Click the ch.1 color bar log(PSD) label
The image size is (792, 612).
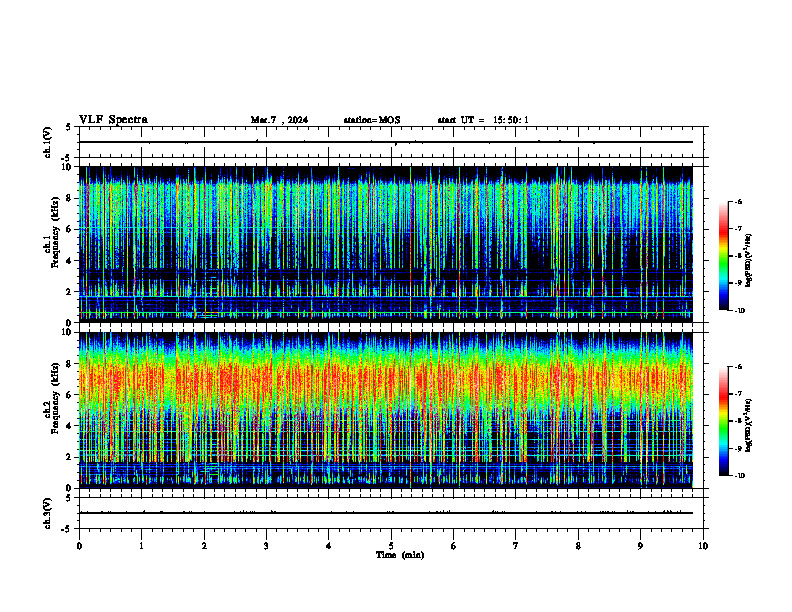coord(749,261)
